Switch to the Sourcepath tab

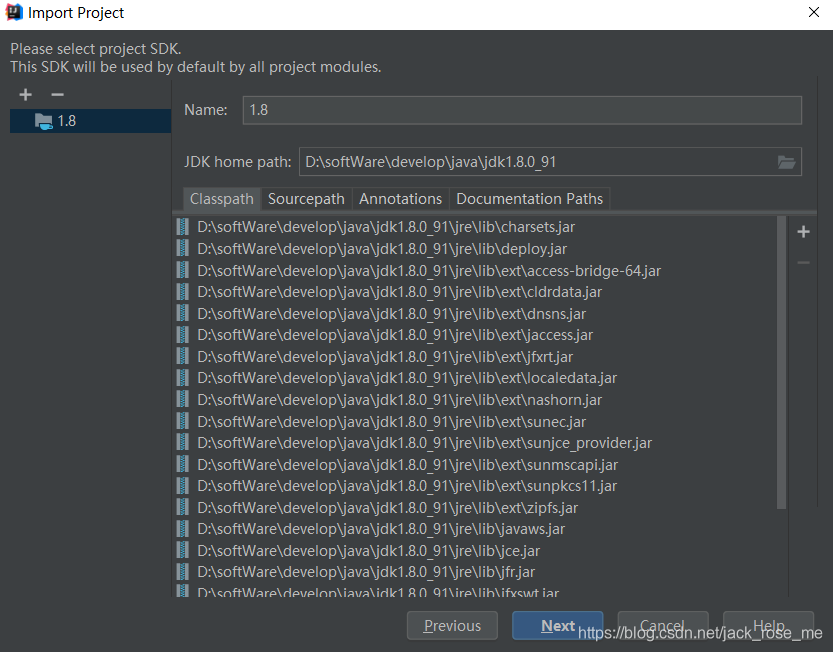(306, 199)
